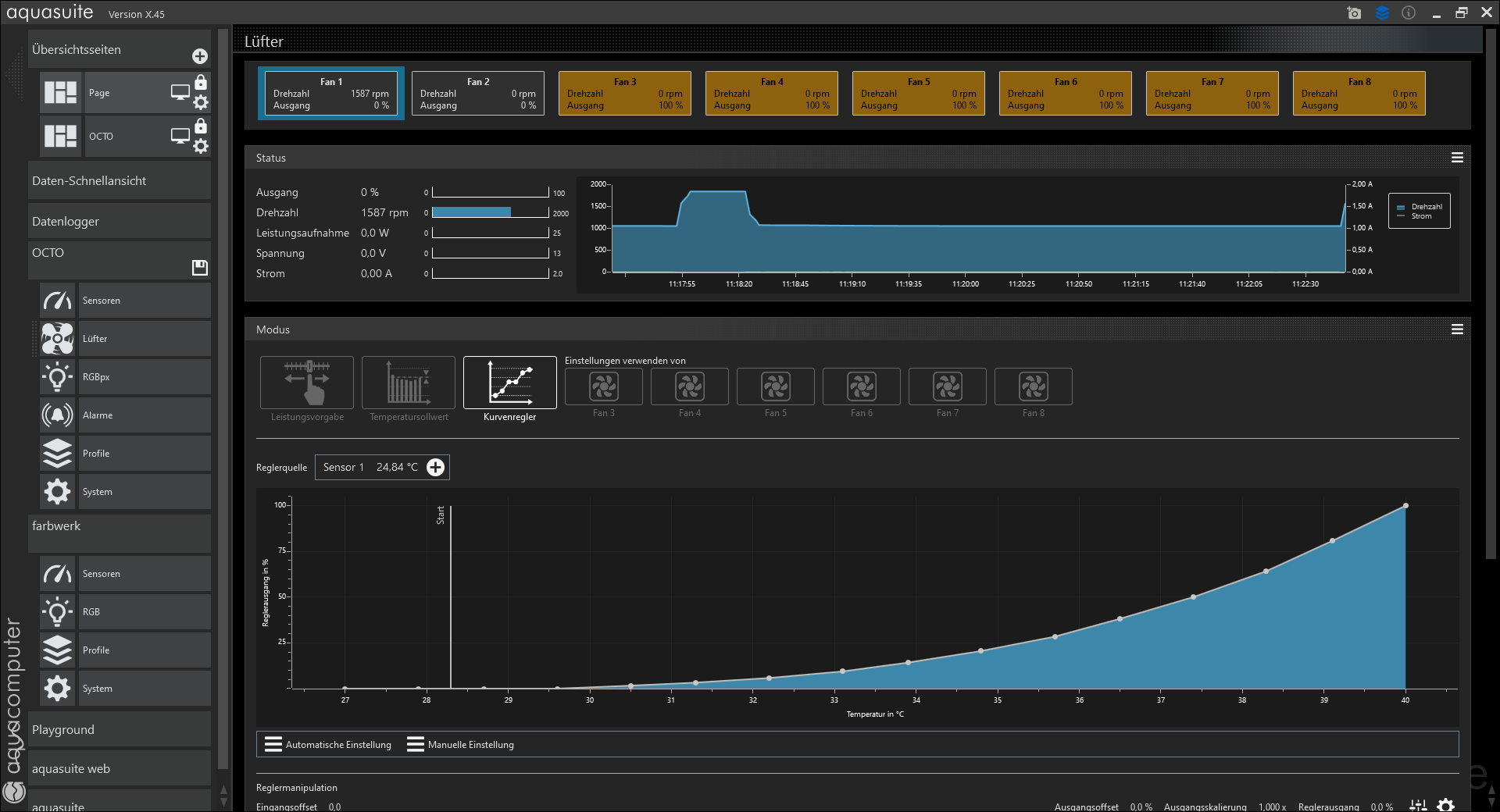Click the Eingangsoffset value field
Viewport: 1500px width, 812px height.
tap(335, 807)
